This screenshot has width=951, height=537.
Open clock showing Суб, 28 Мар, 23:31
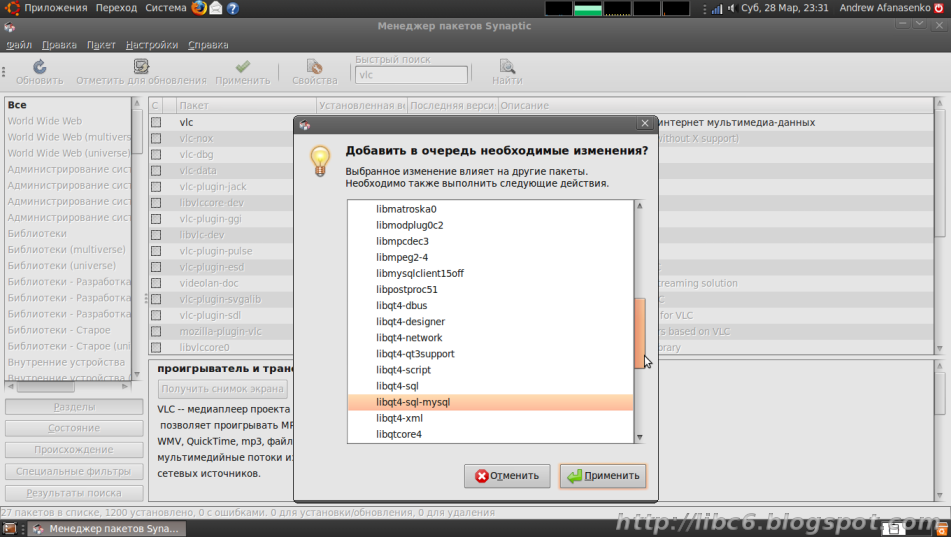pyautogui.click(x=784, y=8)
